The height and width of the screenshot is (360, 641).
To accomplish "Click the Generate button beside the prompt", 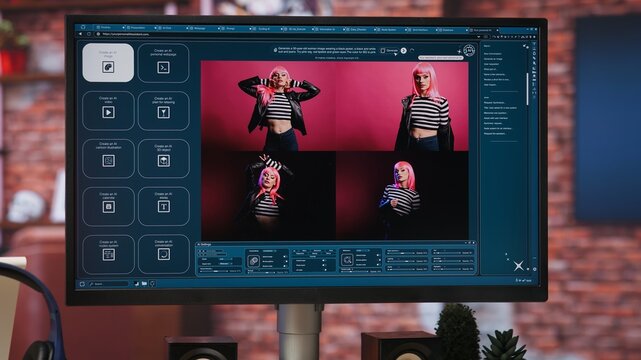I will 389,51.
